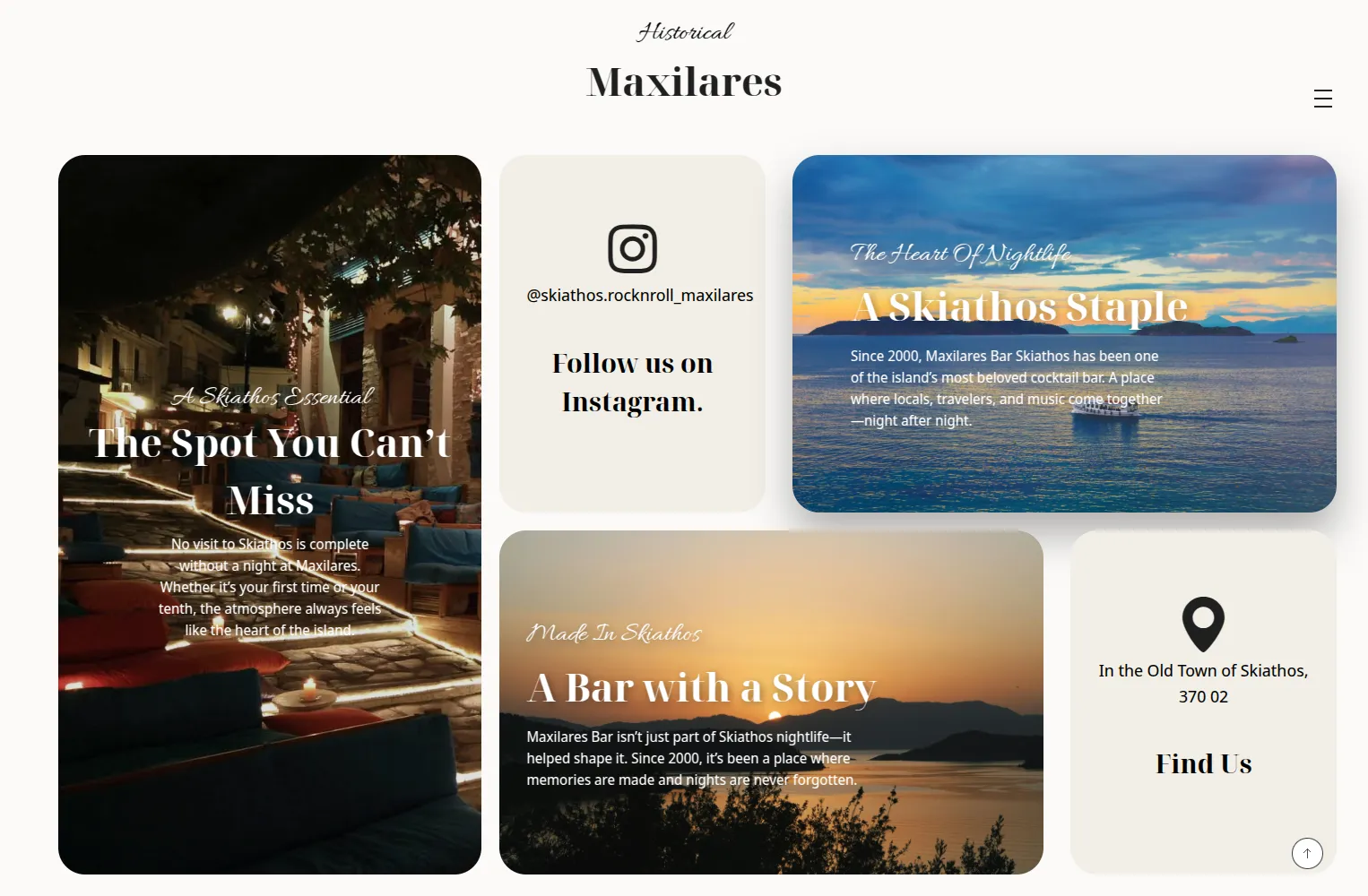1368x896 pixels.
Task: Click the night street card paragraph
Action: (x=270, y=587)
